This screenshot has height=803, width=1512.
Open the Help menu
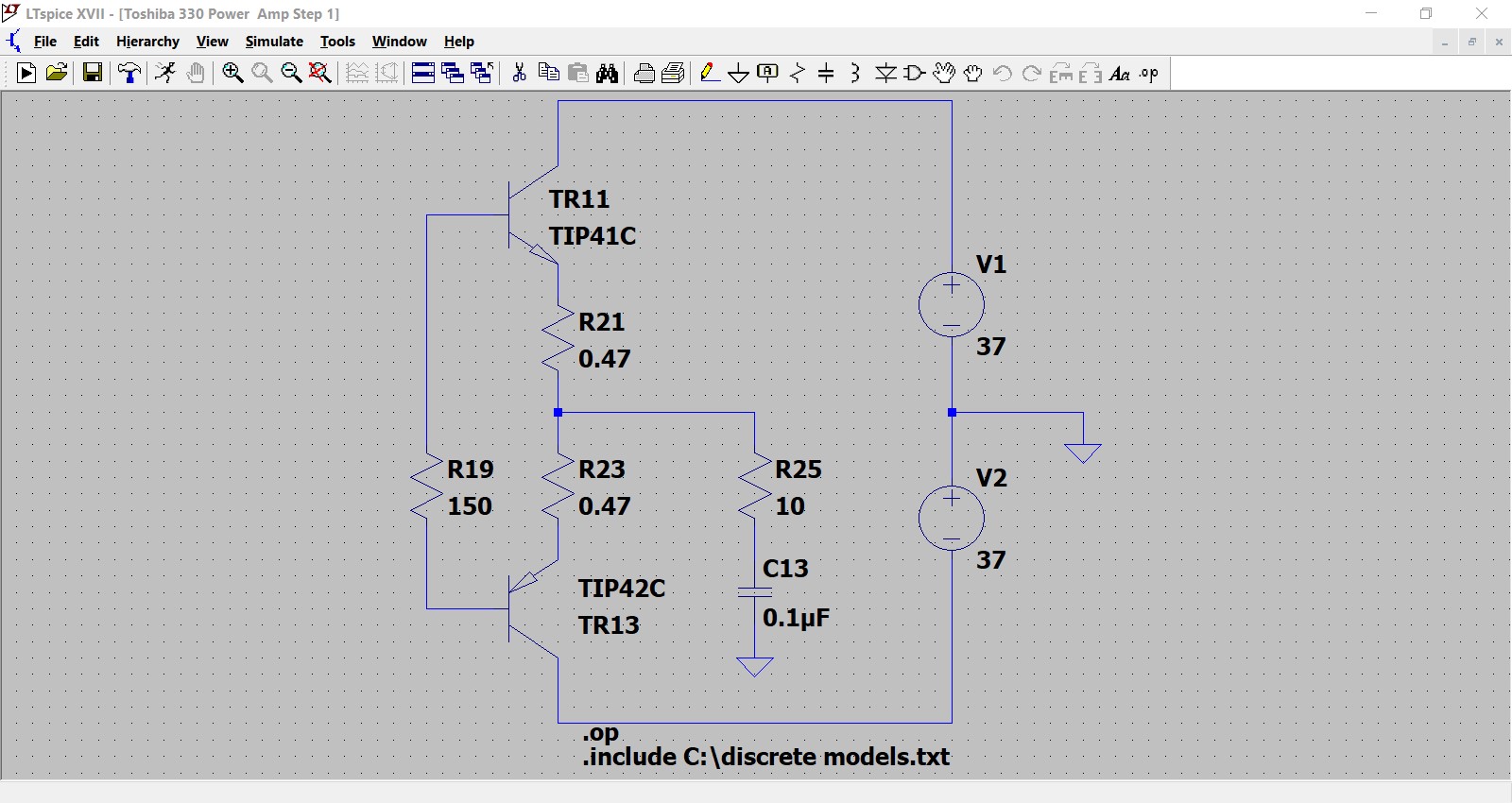tap(459, 42)
